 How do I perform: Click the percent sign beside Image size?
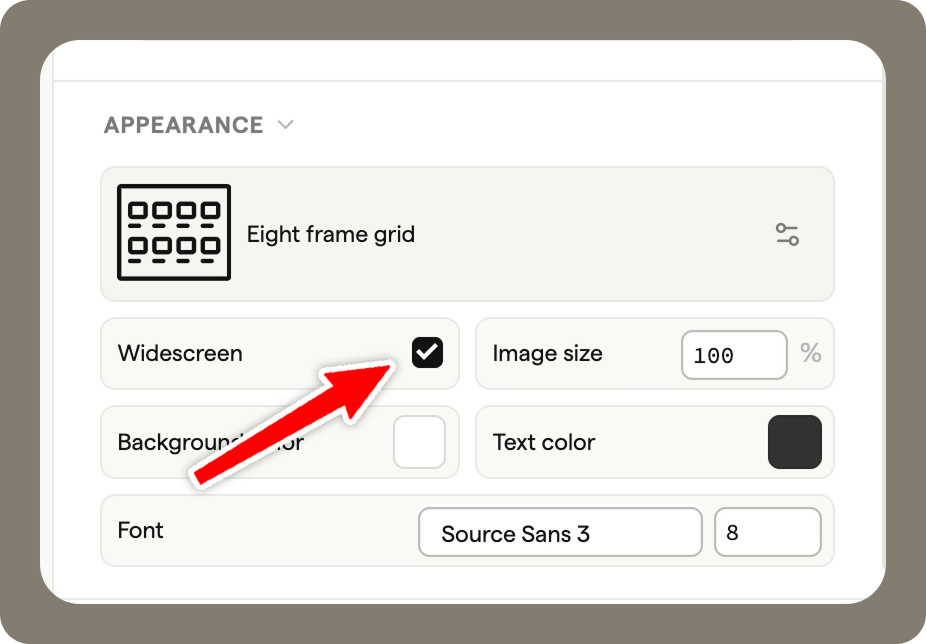810,353
